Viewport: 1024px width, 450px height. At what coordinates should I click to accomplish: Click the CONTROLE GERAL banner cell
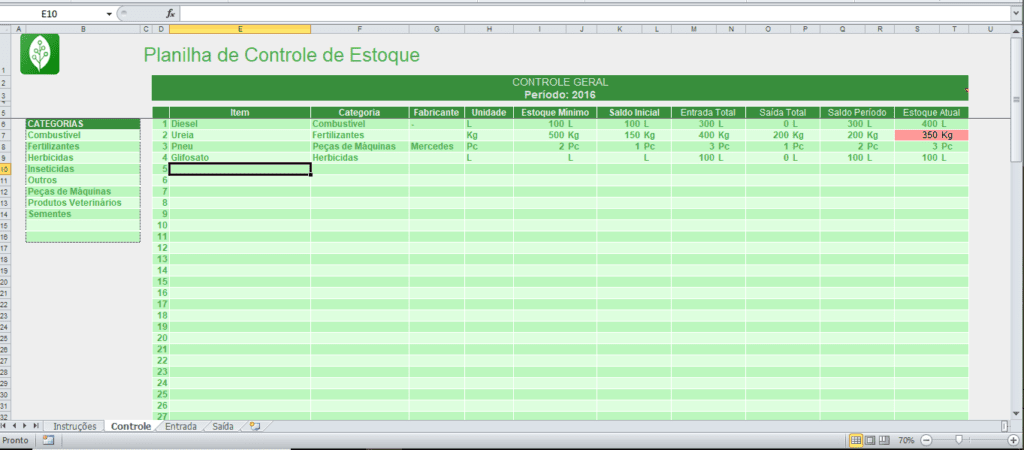pyautogui.click(x=560, y=82)
